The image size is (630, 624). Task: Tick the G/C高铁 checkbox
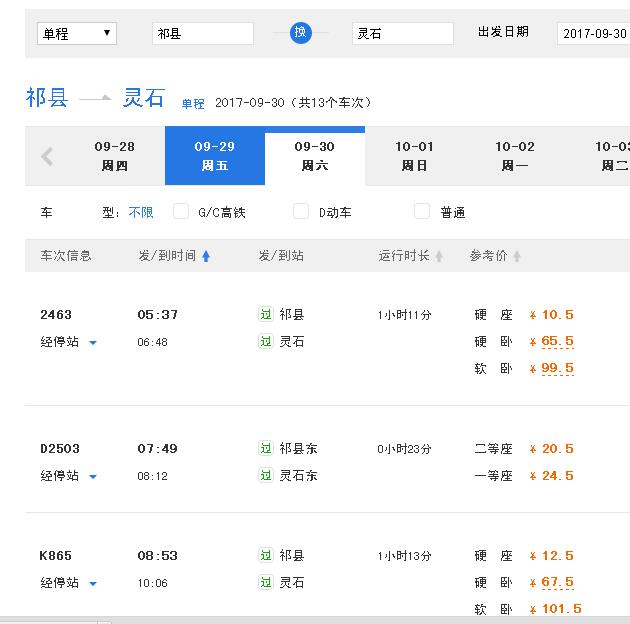(x=181, y=211)
